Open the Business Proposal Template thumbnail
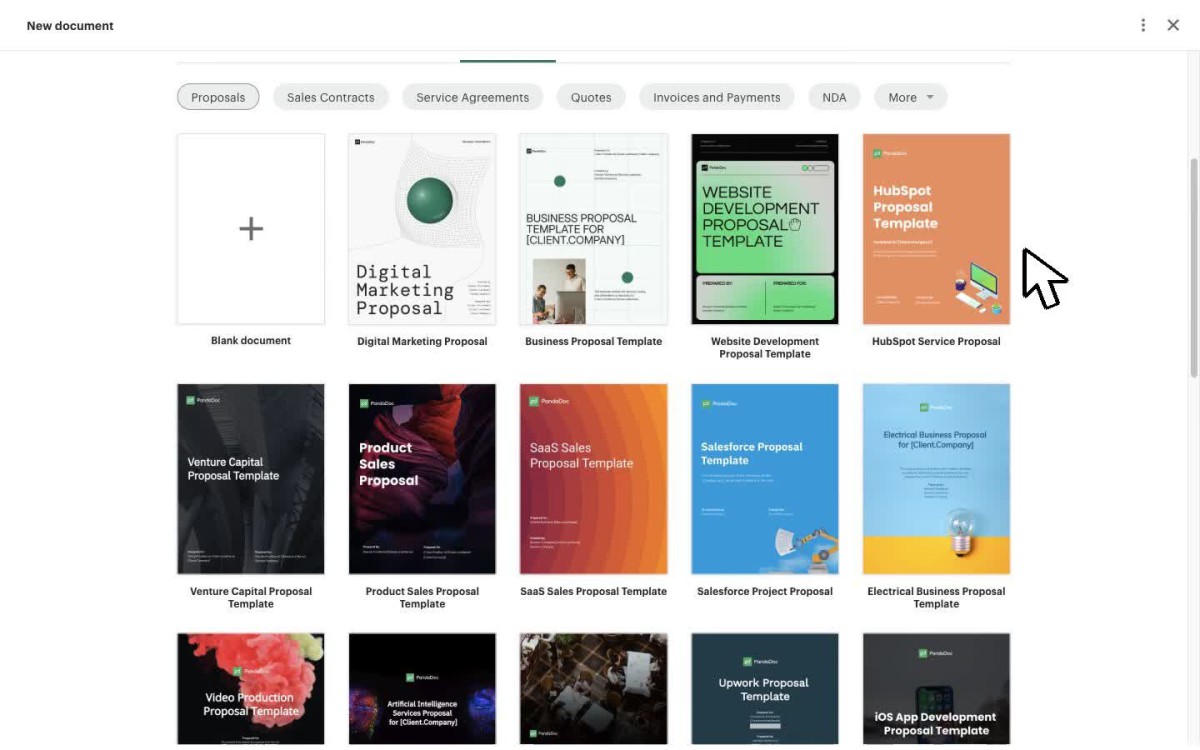 click(594, 229)
